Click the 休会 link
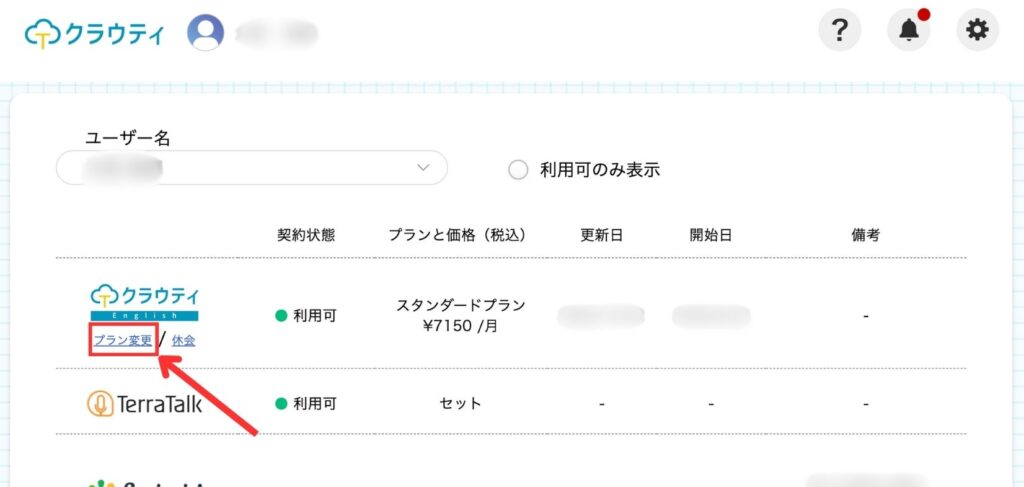This screenshot has height=487, width=1024. [x=183, y=340]
